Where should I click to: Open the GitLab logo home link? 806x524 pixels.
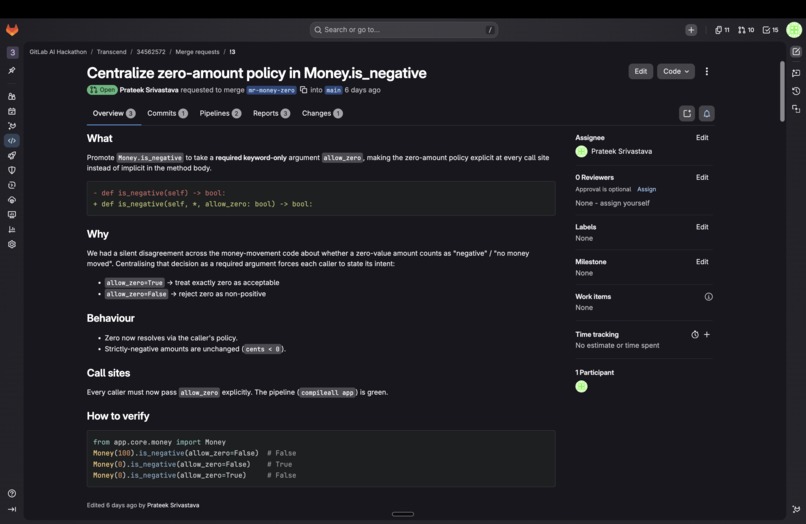pyautogui.click(x=12, y=30)
